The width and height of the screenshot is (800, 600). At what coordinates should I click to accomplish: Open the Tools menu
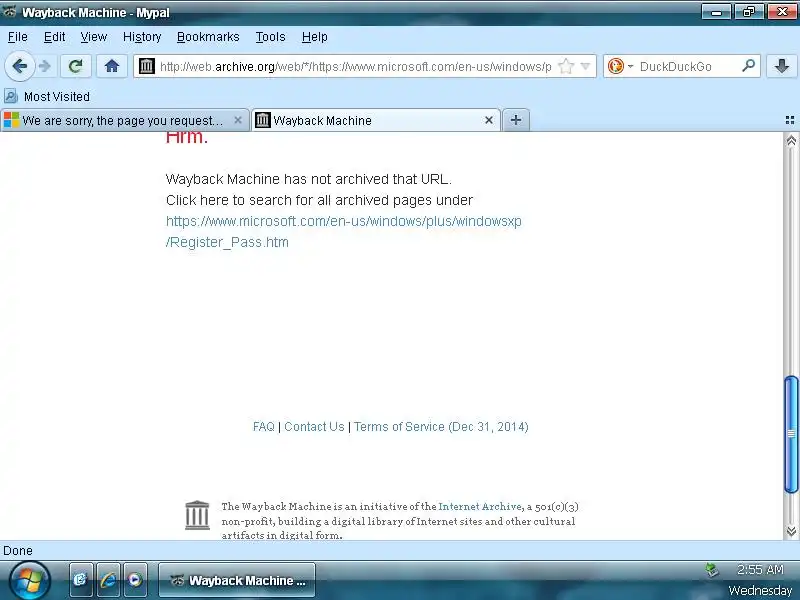pos(270,37)
